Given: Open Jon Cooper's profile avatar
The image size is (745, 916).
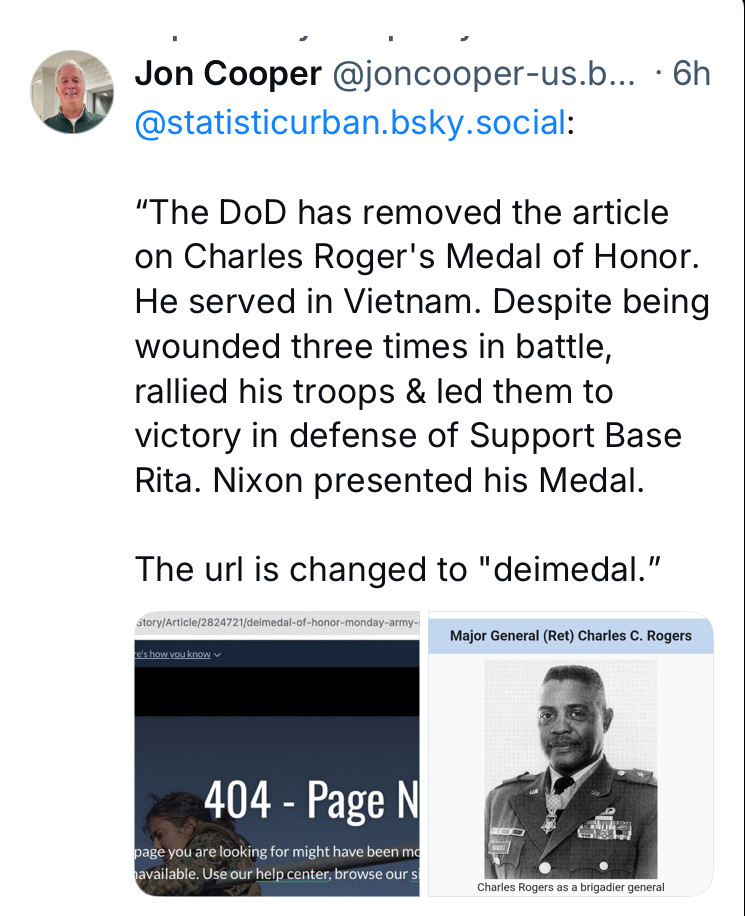Looking at the screenshot, I should coord(72,92).
